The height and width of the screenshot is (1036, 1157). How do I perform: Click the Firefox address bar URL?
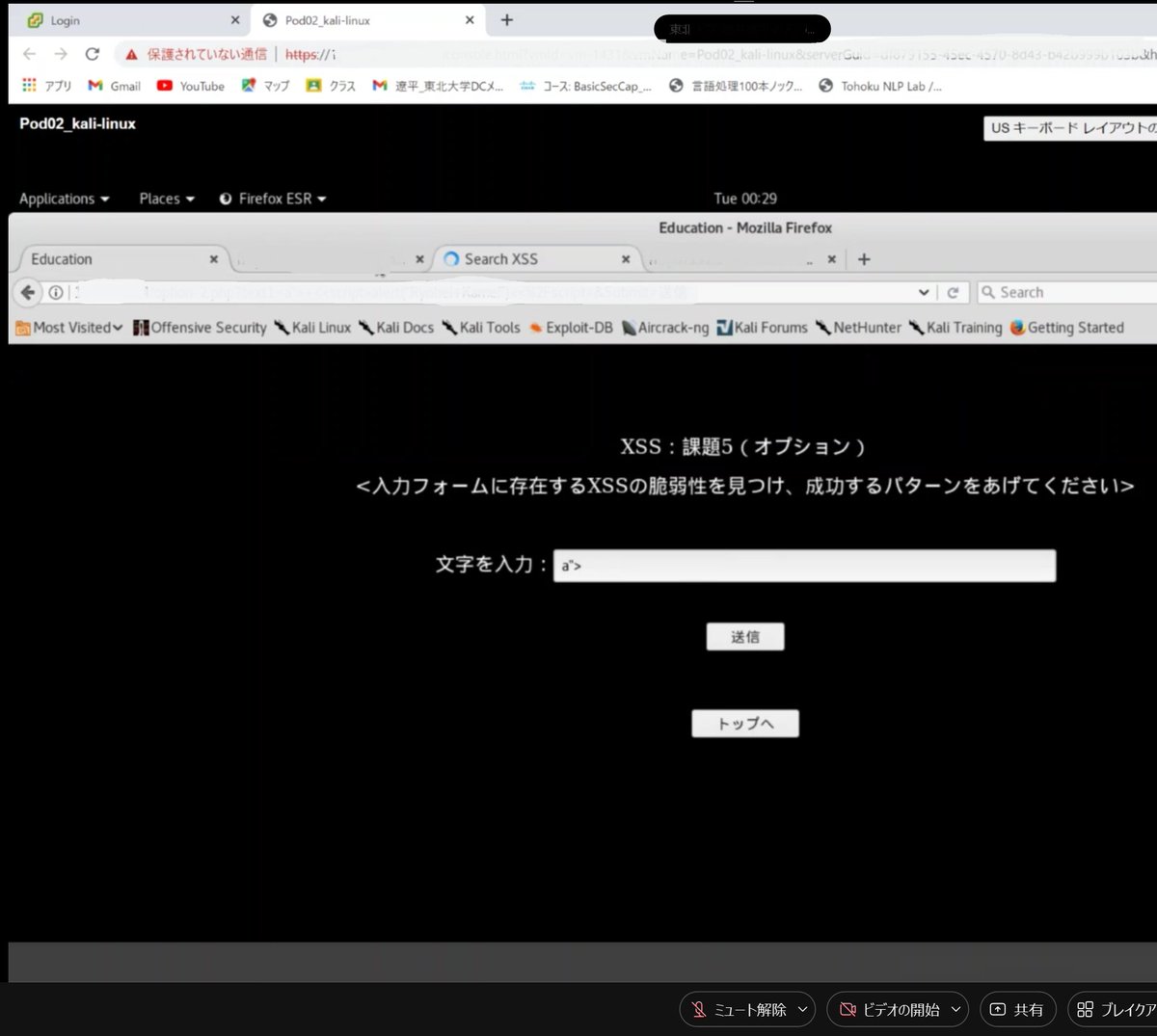point(492,293)
